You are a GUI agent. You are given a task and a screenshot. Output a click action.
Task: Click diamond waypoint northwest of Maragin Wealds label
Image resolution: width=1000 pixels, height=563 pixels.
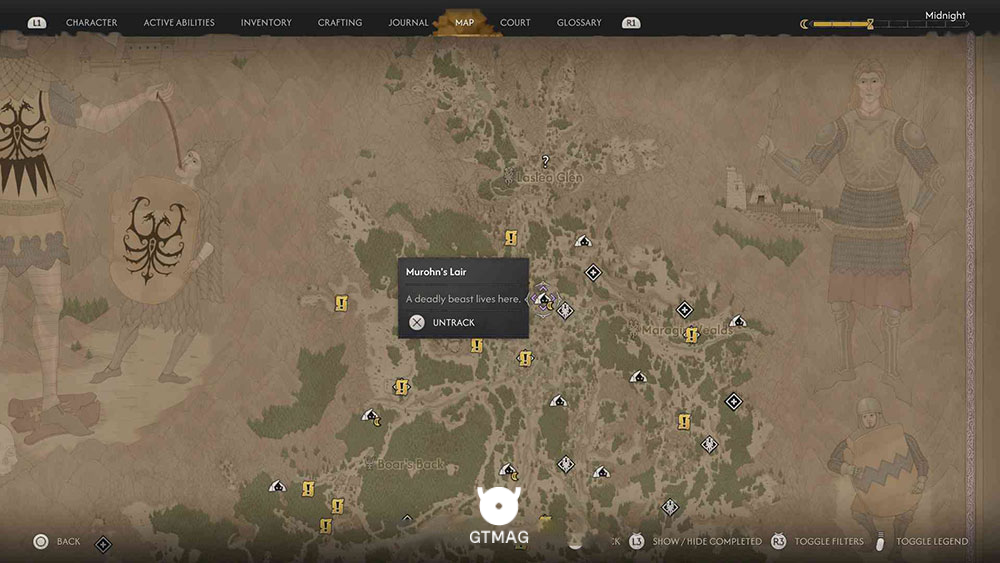click(684, 310)
